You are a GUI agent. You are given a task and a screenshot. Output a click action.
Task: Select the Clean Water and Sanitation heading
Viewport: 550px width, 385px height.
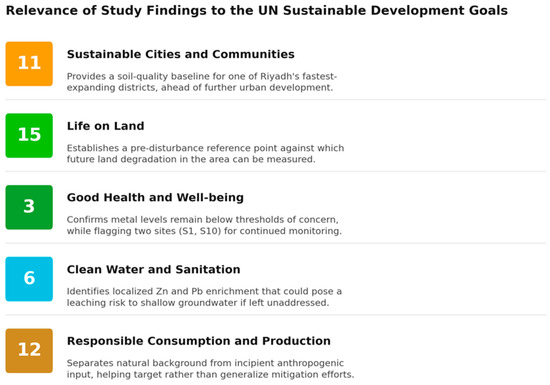[154, 269]
